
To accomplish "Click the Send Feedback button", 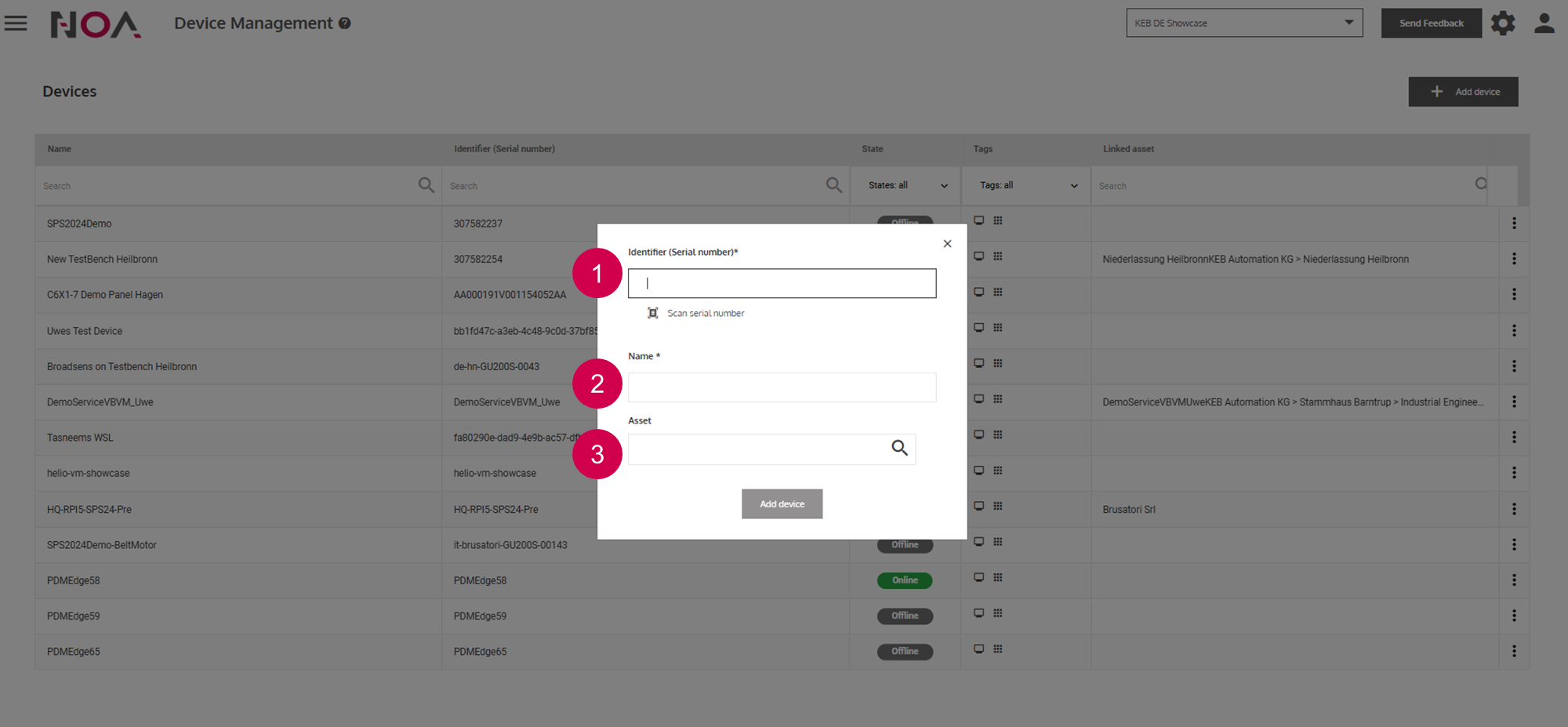I will point(1431,23).
